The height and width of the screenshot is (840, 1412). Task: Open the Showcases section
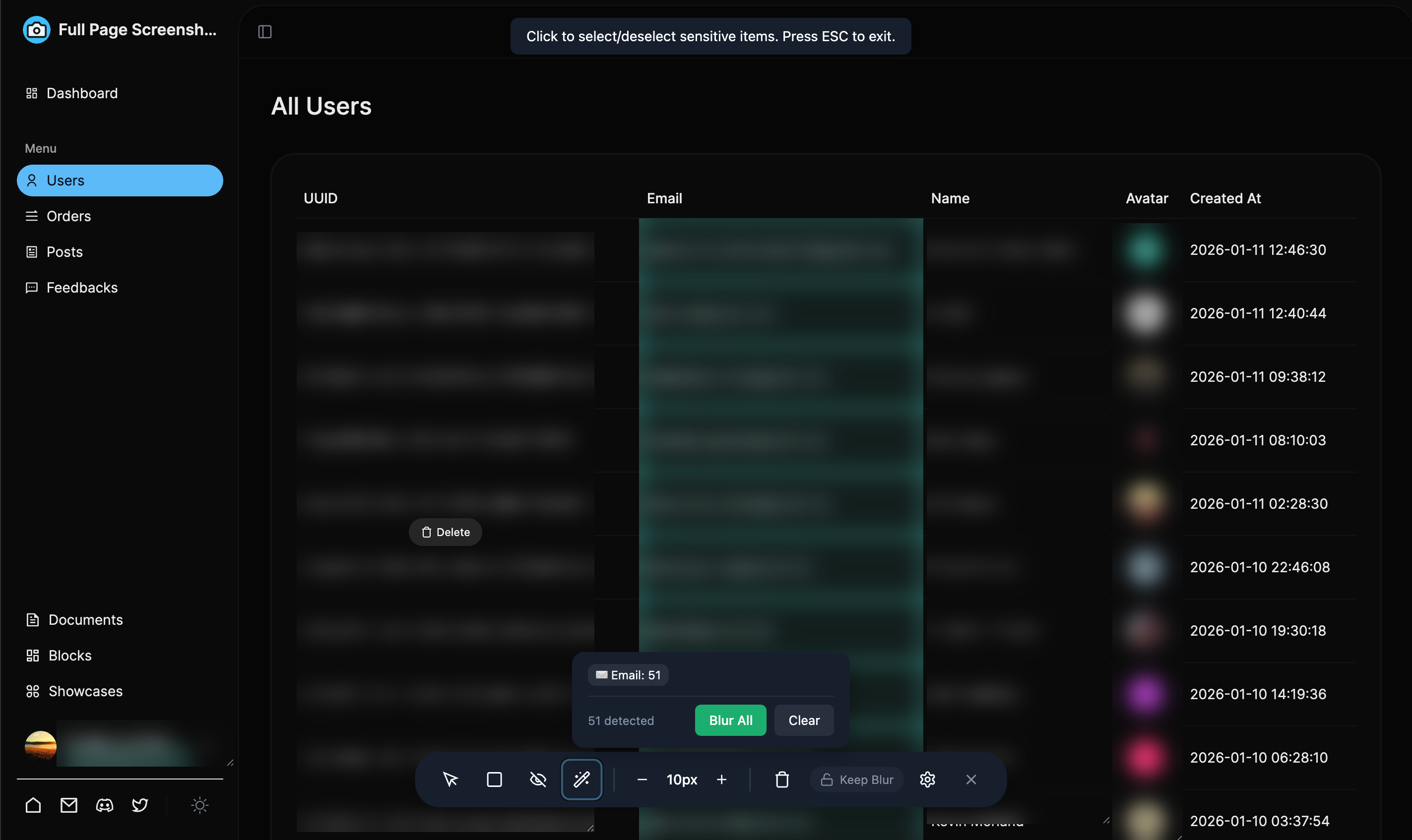[x=84, y=691]
